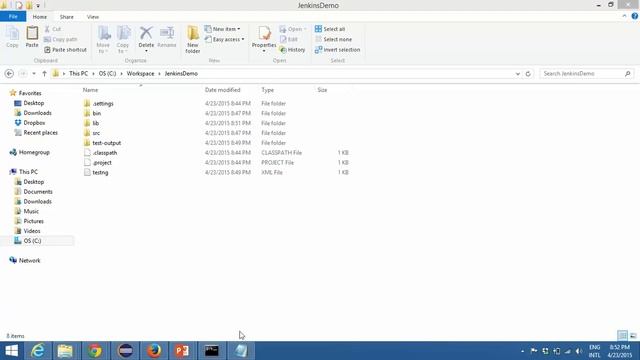Click Copy path command
Screen dimensions: 640x360
(x=60, y=39)
